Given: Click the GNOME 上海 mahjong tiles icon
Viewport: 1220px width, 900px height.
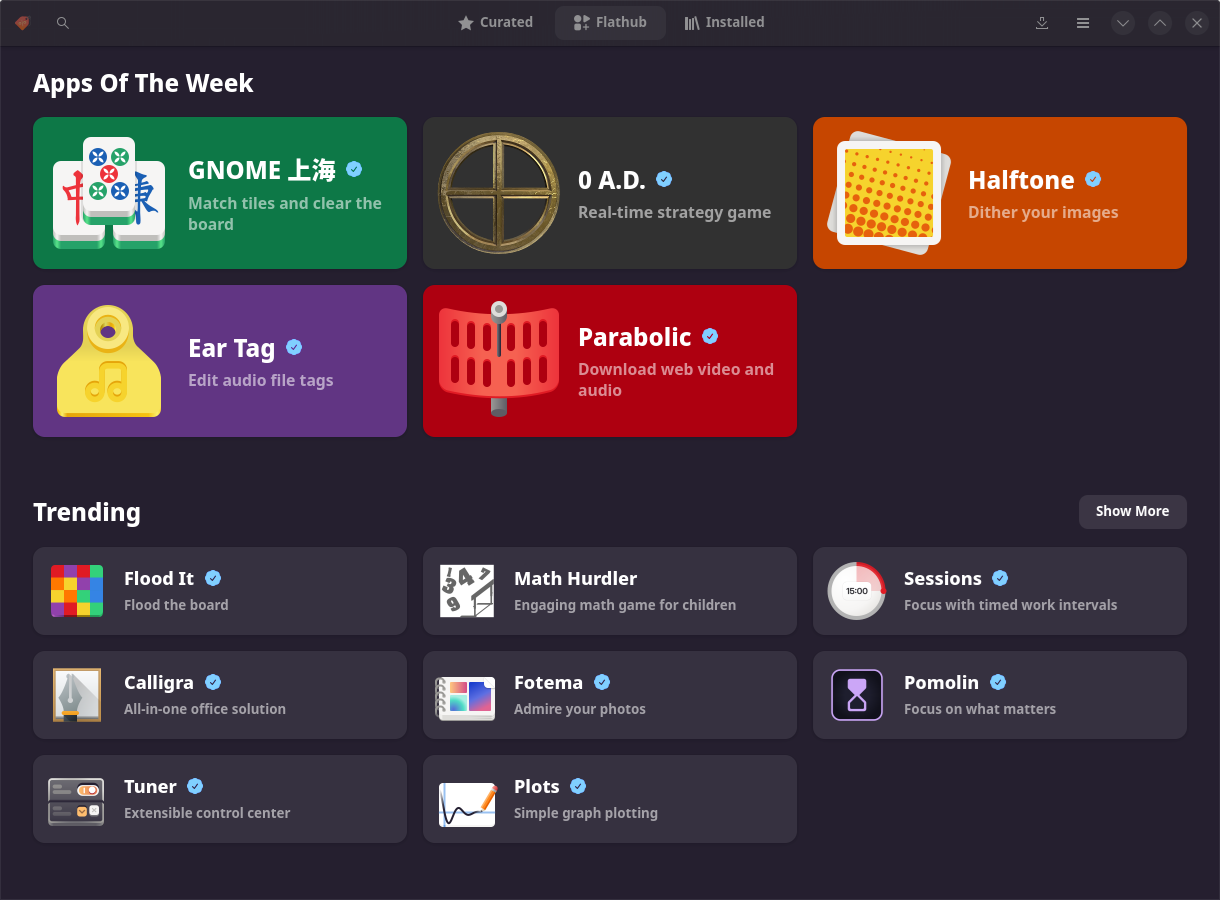Looking at the screenshot, I should click(109, 192).
